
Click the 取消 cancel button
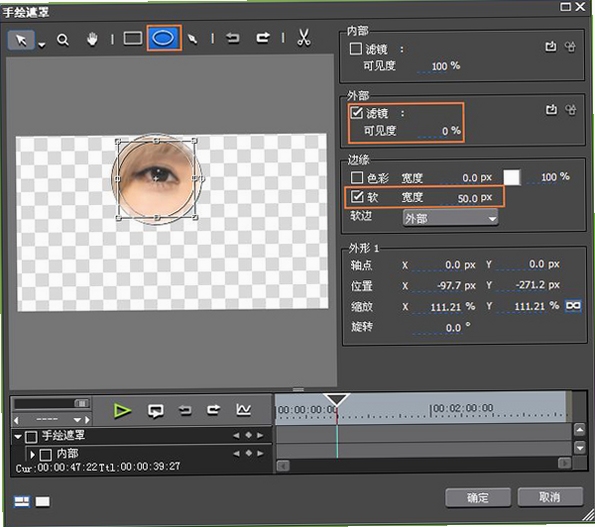[549, 497]
